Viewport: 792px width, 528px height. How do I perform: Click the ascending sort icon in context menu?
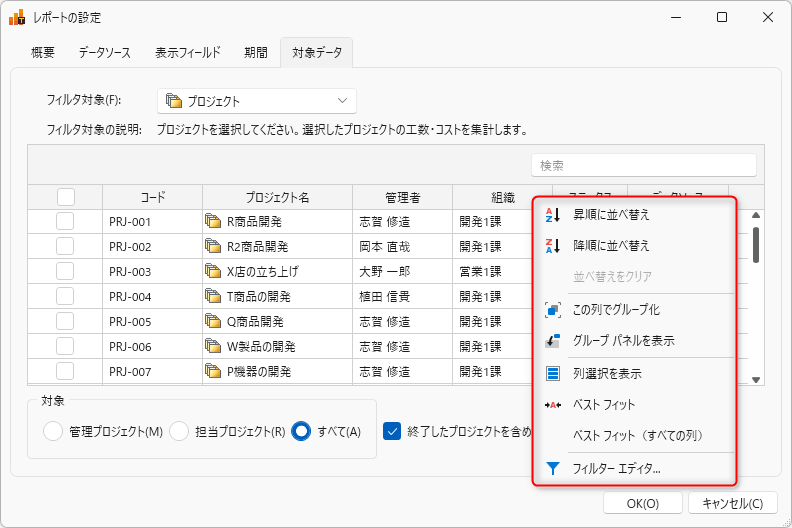553,215
